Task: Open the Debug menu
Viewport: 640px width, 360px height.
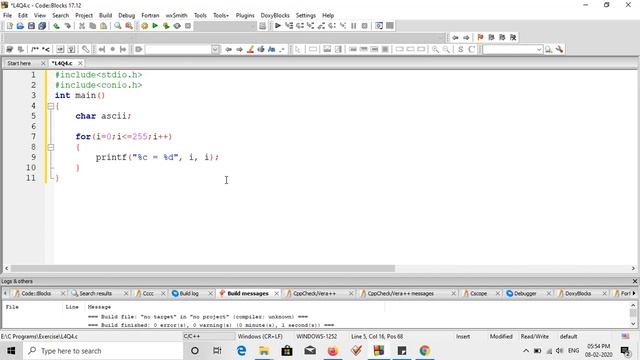Action: tap(127, 15)
